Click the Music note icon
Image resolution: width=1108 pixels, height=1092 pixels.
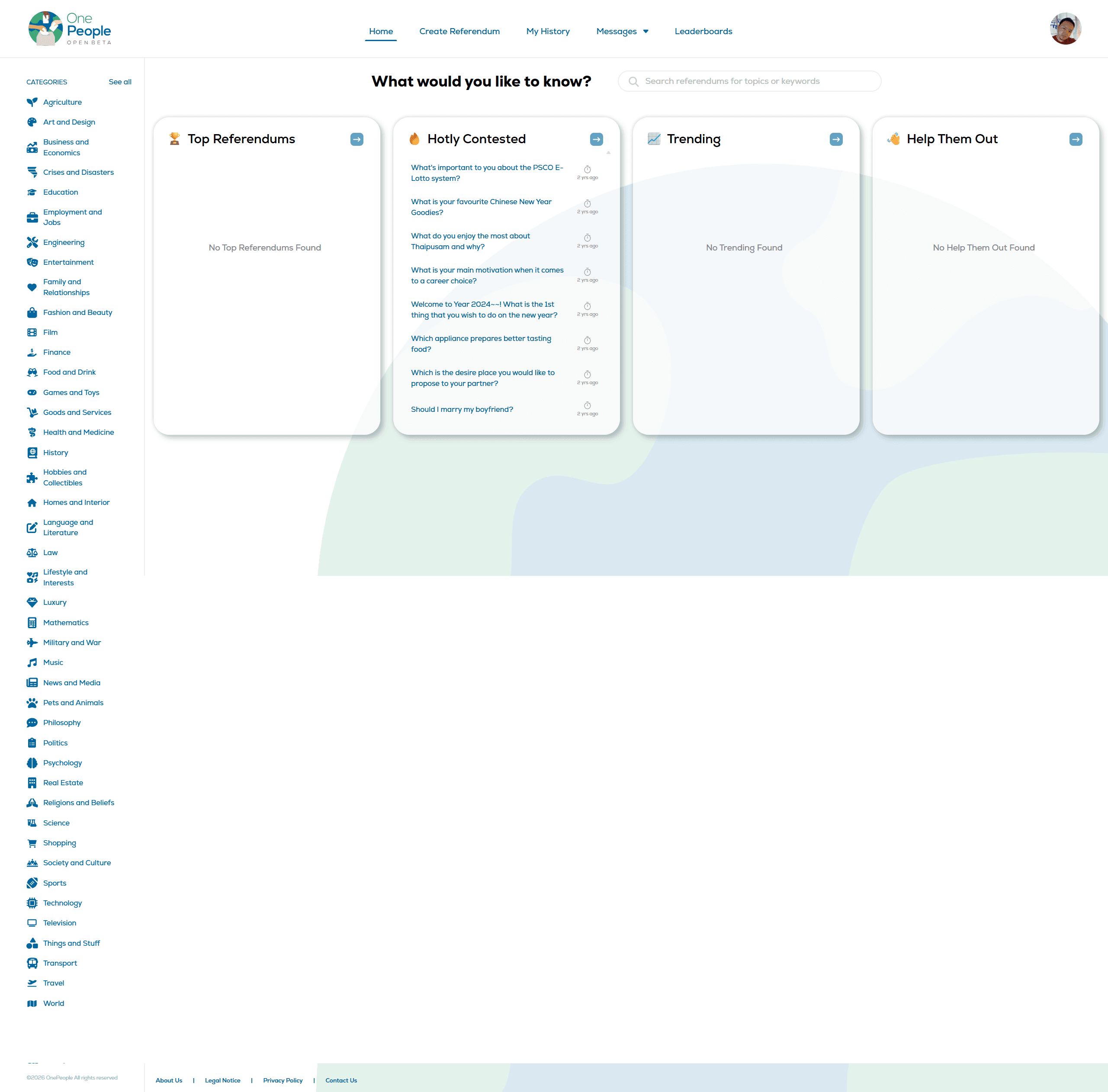(x=32, y=662)
